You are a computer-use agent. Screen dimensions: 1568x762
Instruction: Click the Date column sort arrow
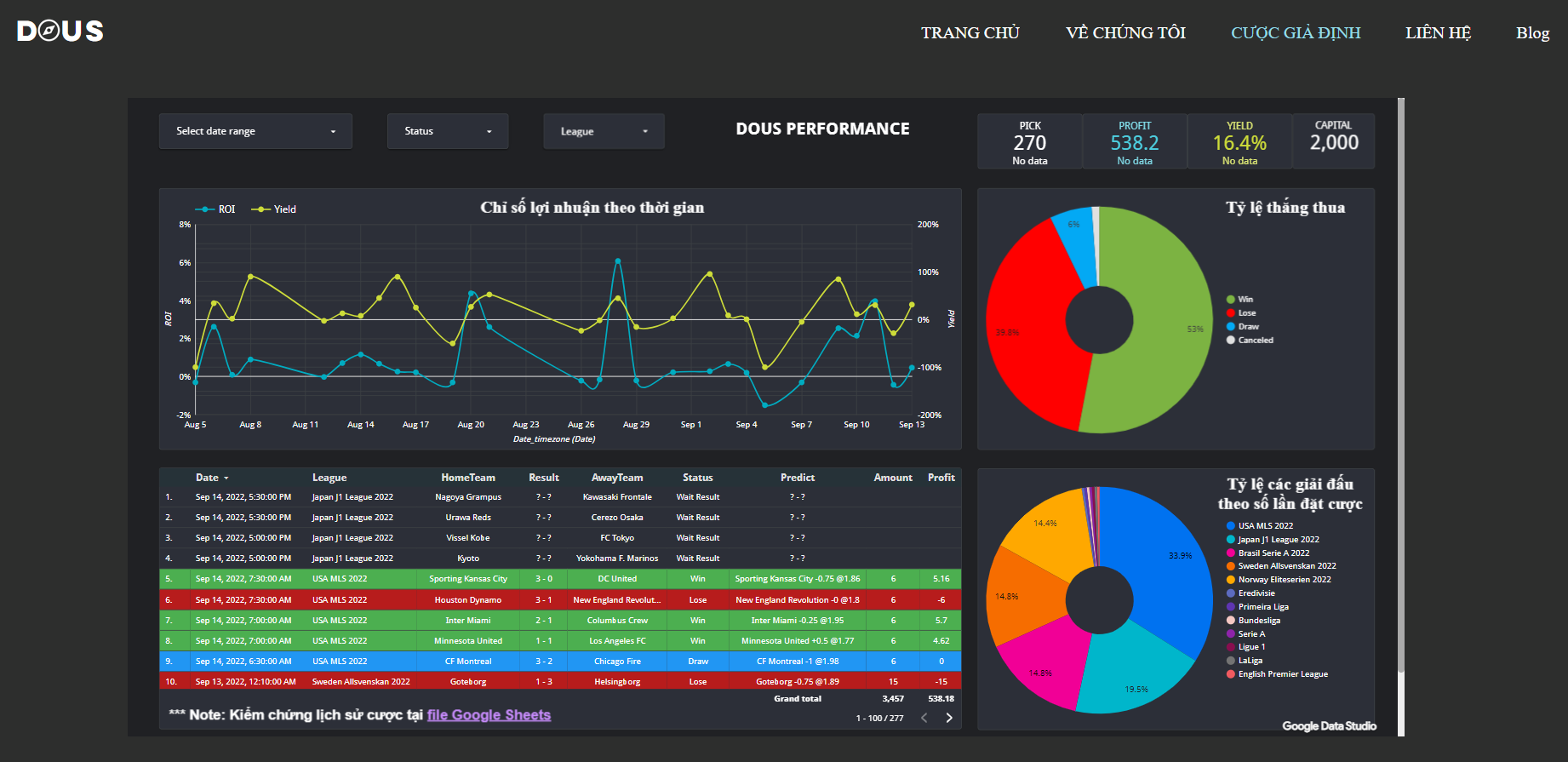coord(226,478)
